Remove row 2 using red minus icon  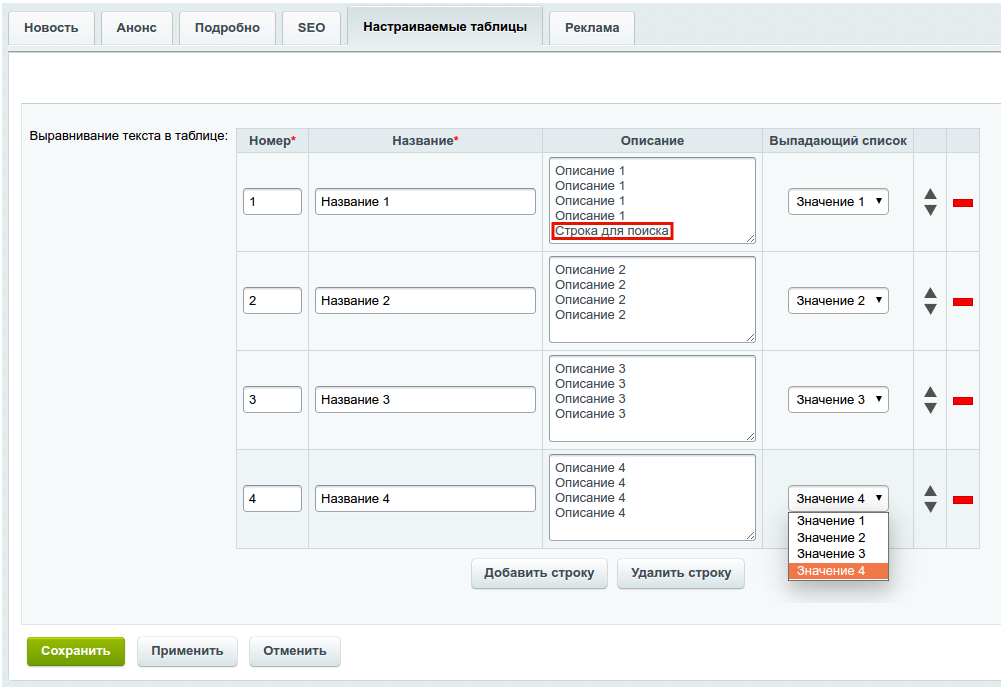(x=963, y=302)
